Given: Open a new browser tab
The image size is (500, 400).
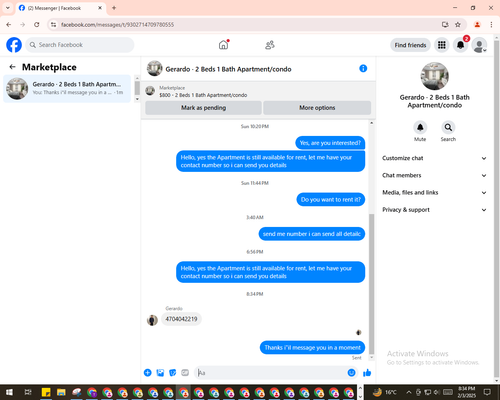Looking at the screenshot, I should 114,8.
